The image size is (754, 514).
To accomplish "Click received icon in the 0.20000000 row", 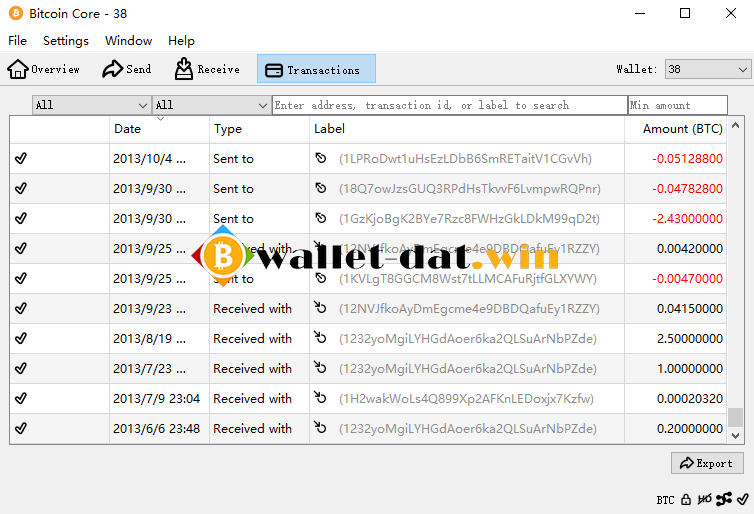I will point(320,427).
